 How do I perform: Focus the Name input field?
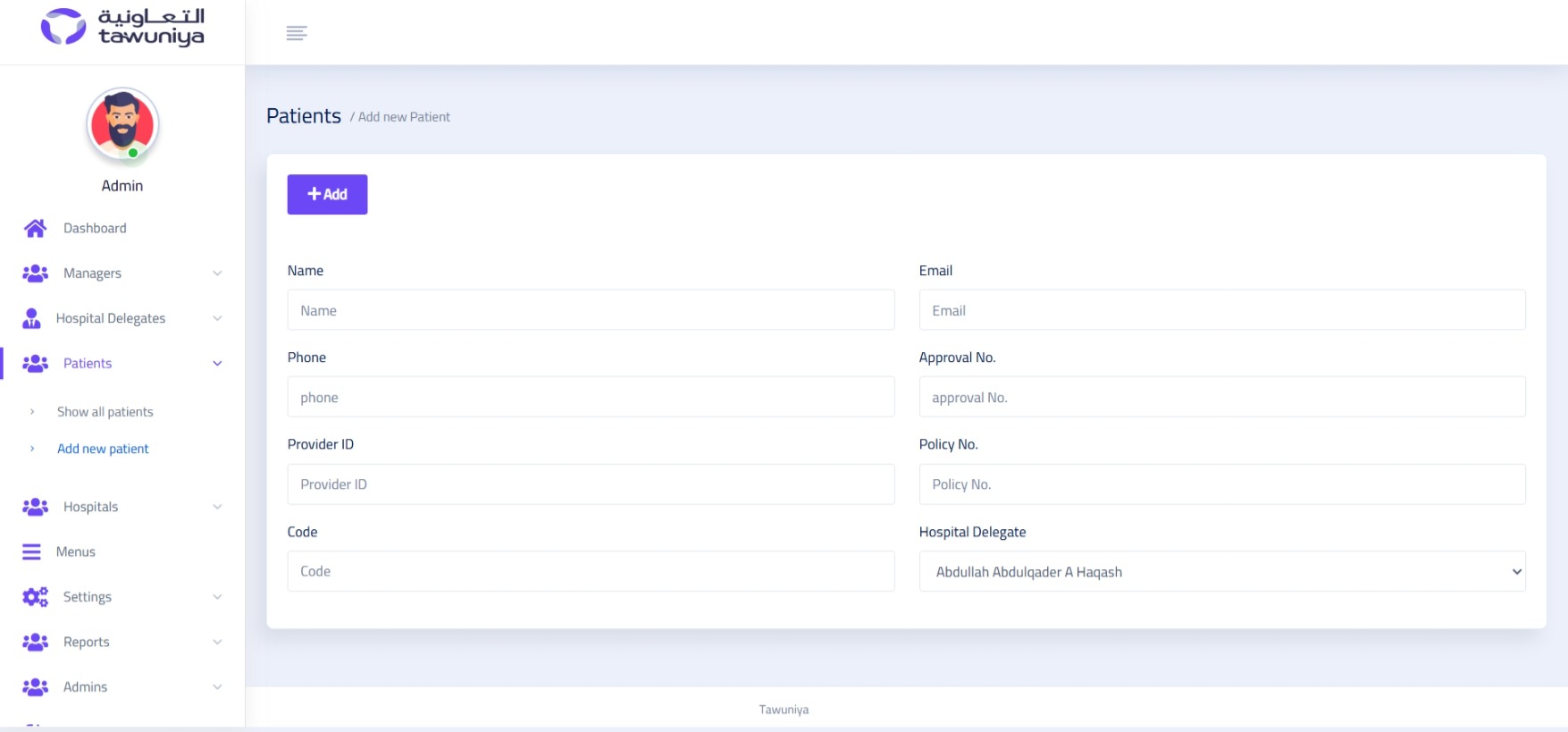coord(591,310)
